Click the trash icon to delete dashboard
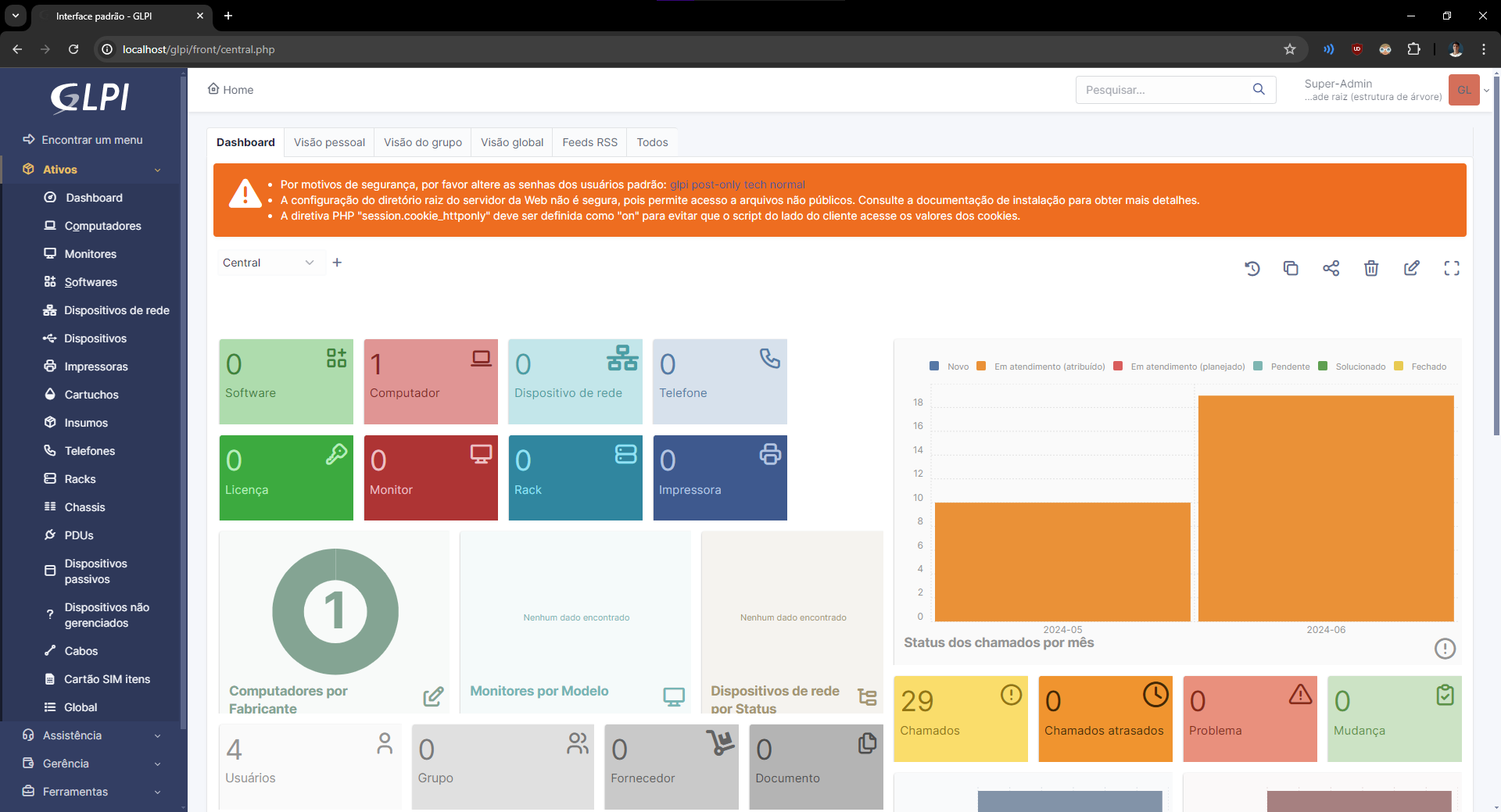 point(1371,269)
